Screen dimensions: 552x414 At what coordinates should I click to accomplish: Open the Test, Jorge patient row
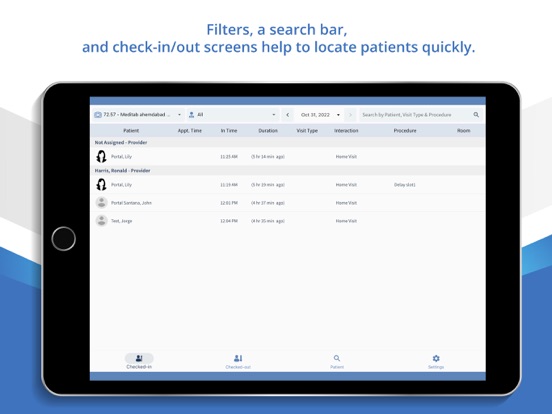[x=288, y=221]
